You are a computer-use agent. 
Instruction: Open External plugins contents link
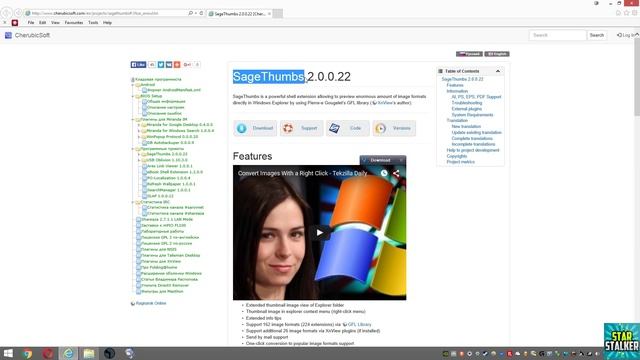point(467,109)
